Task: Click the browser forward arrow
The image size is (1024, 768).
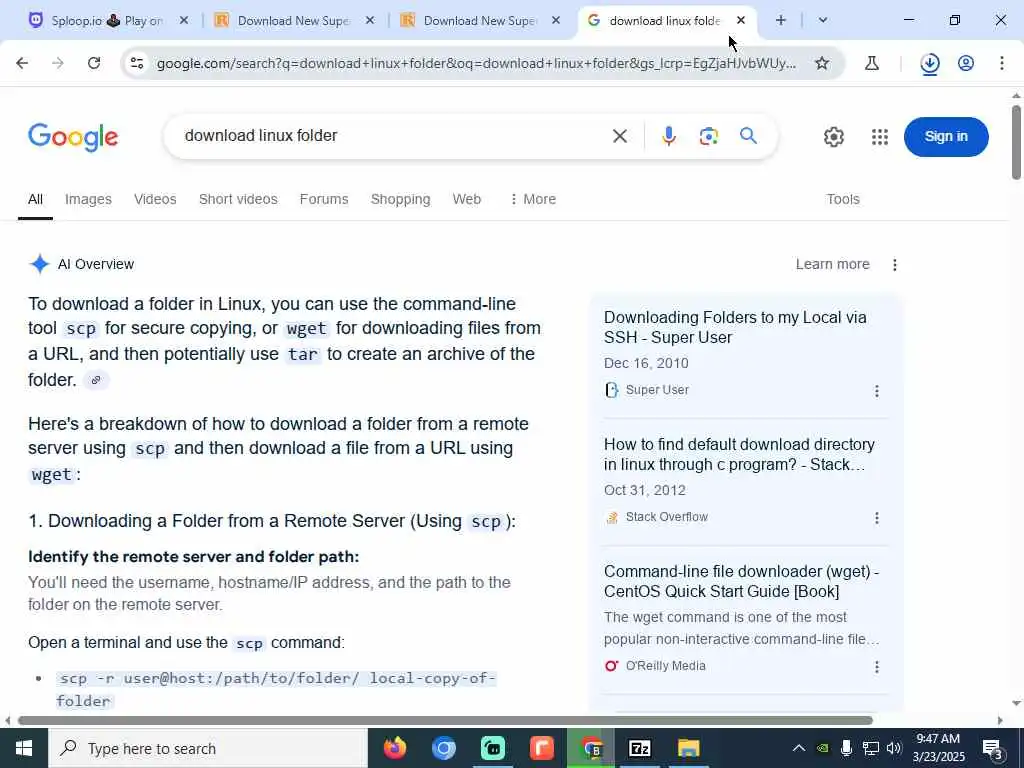Action: click(58, 63)
